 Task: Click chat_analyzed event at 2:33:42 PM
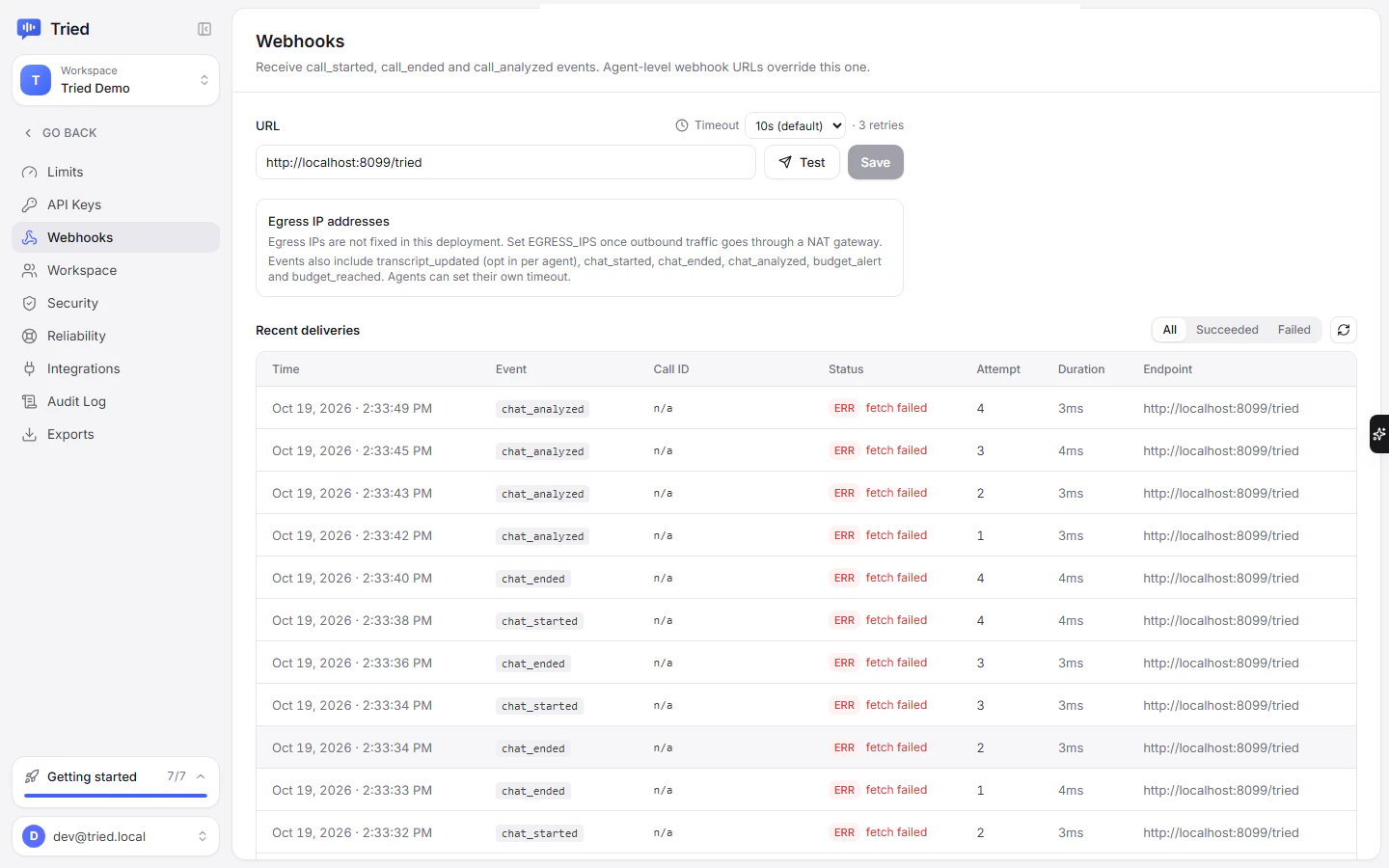click(543, 536)
